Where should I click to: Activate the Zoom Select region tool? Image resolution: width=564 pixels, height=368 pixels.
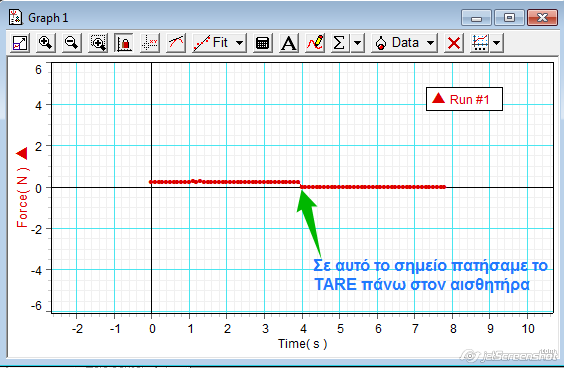98,43
